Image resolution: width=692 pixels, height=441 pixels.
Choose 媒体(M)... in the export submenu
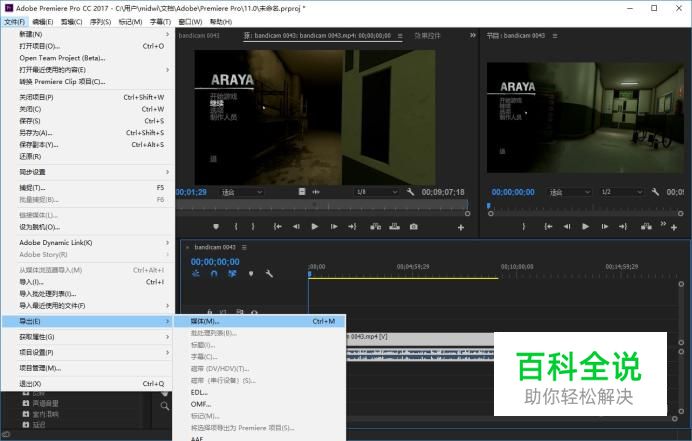pos(259,321)
